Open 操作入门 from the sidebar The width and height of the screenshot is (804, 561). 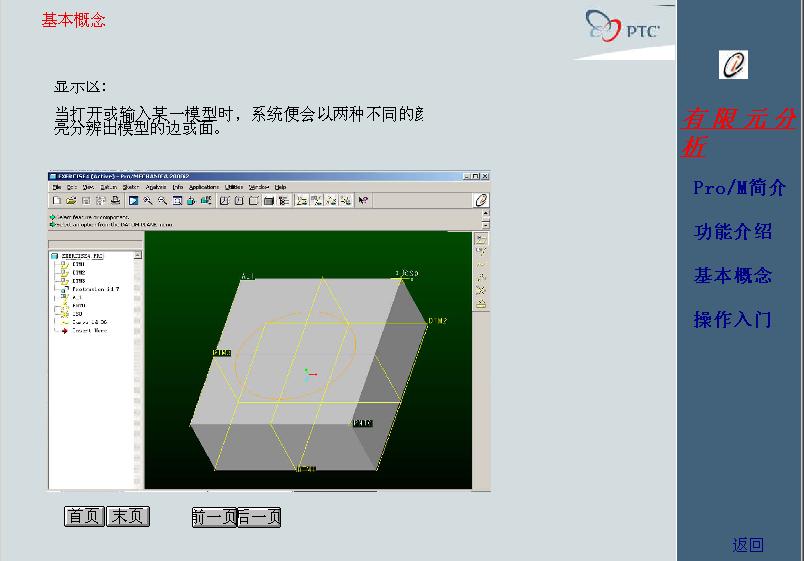pyautogui.click(x=733, y=320)
